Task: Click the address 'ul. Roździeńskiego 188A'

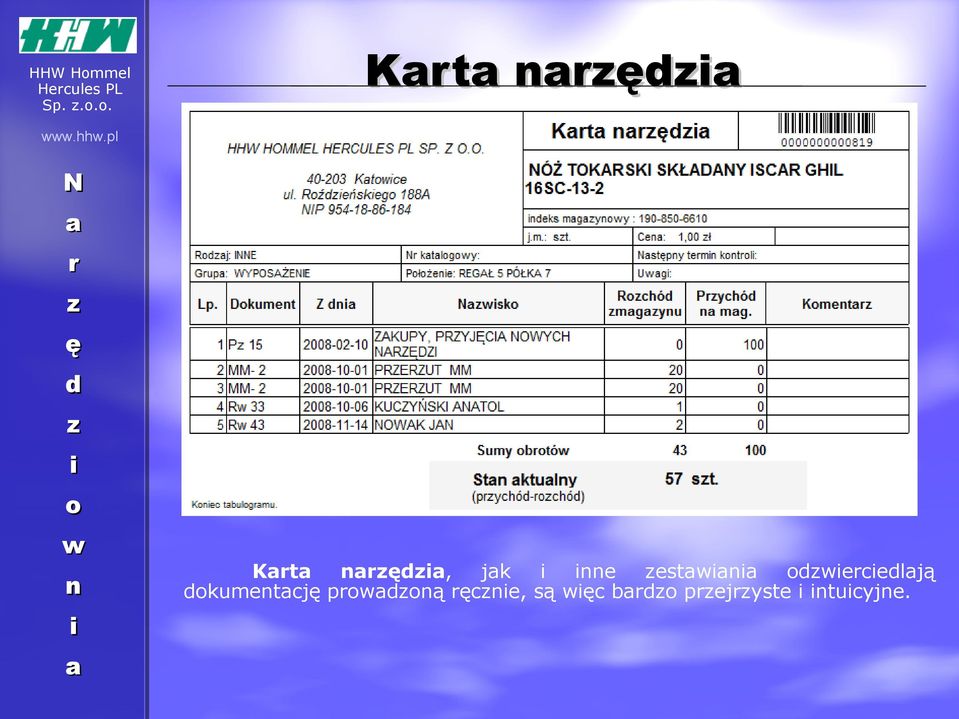Action: click(356, 194)
